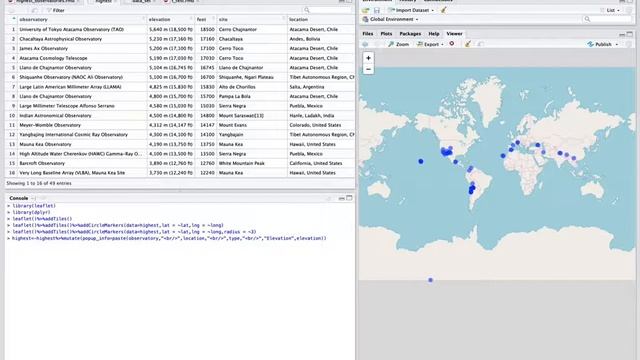Open the Import Dataset dropdown
The image size is (640, 360).
(411, 10)
